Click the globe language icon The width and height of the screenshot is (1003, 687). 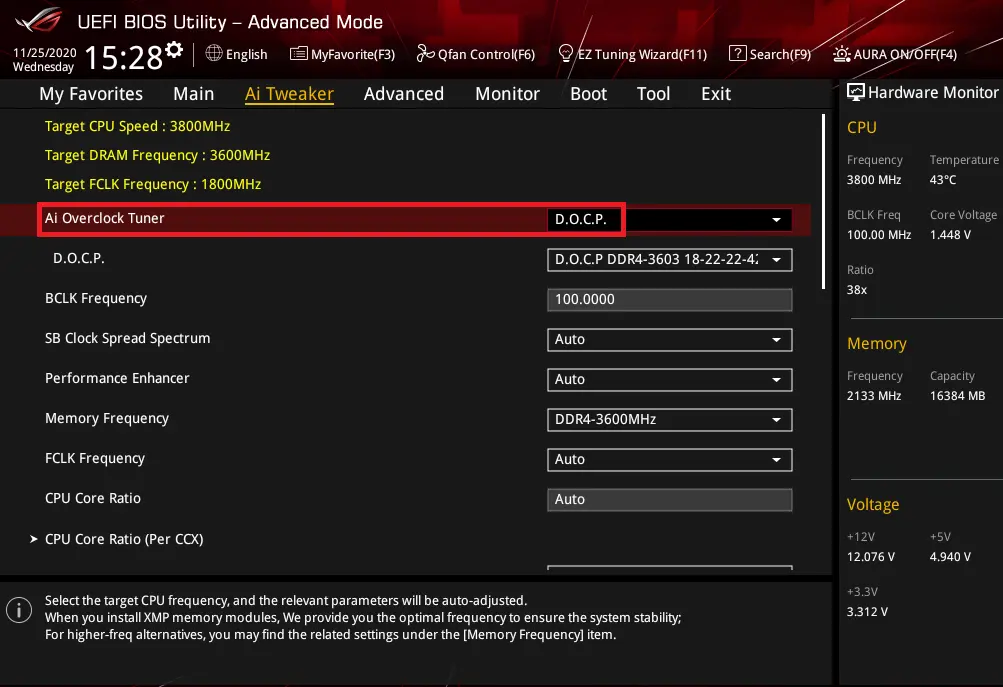pyautogui.click(x=214, y=53)
